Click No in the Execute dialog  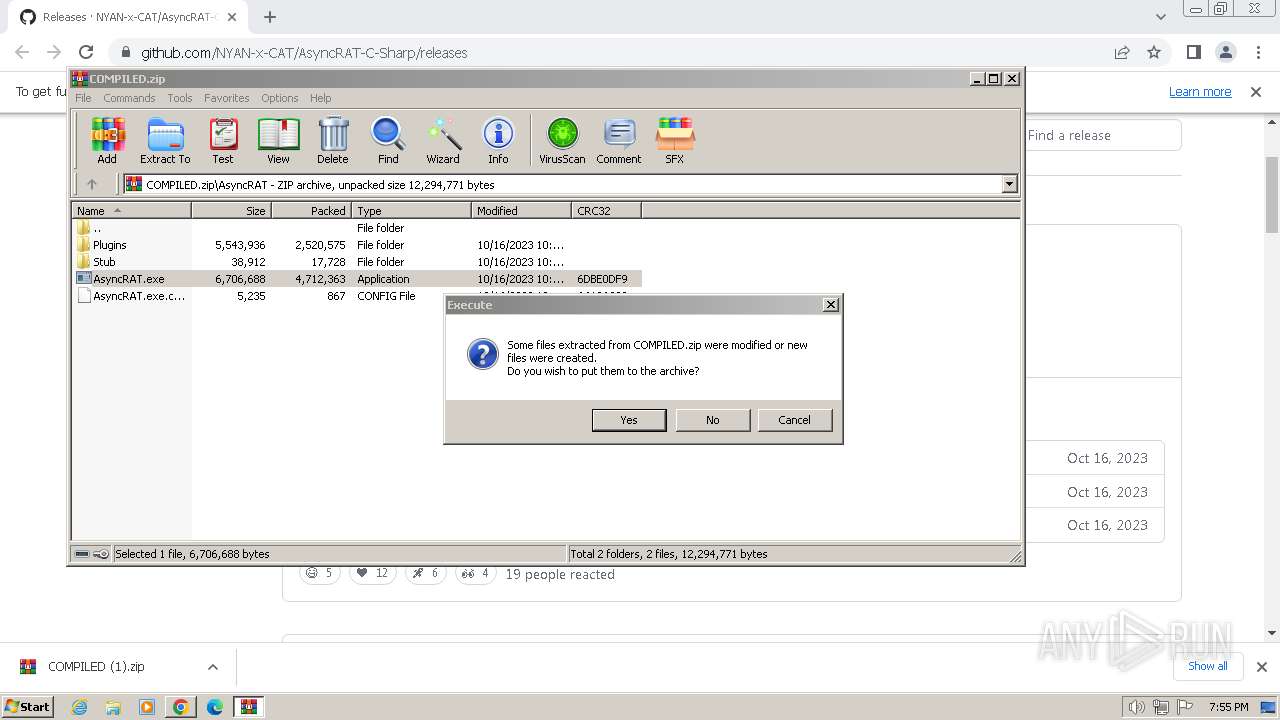(712, 420)
